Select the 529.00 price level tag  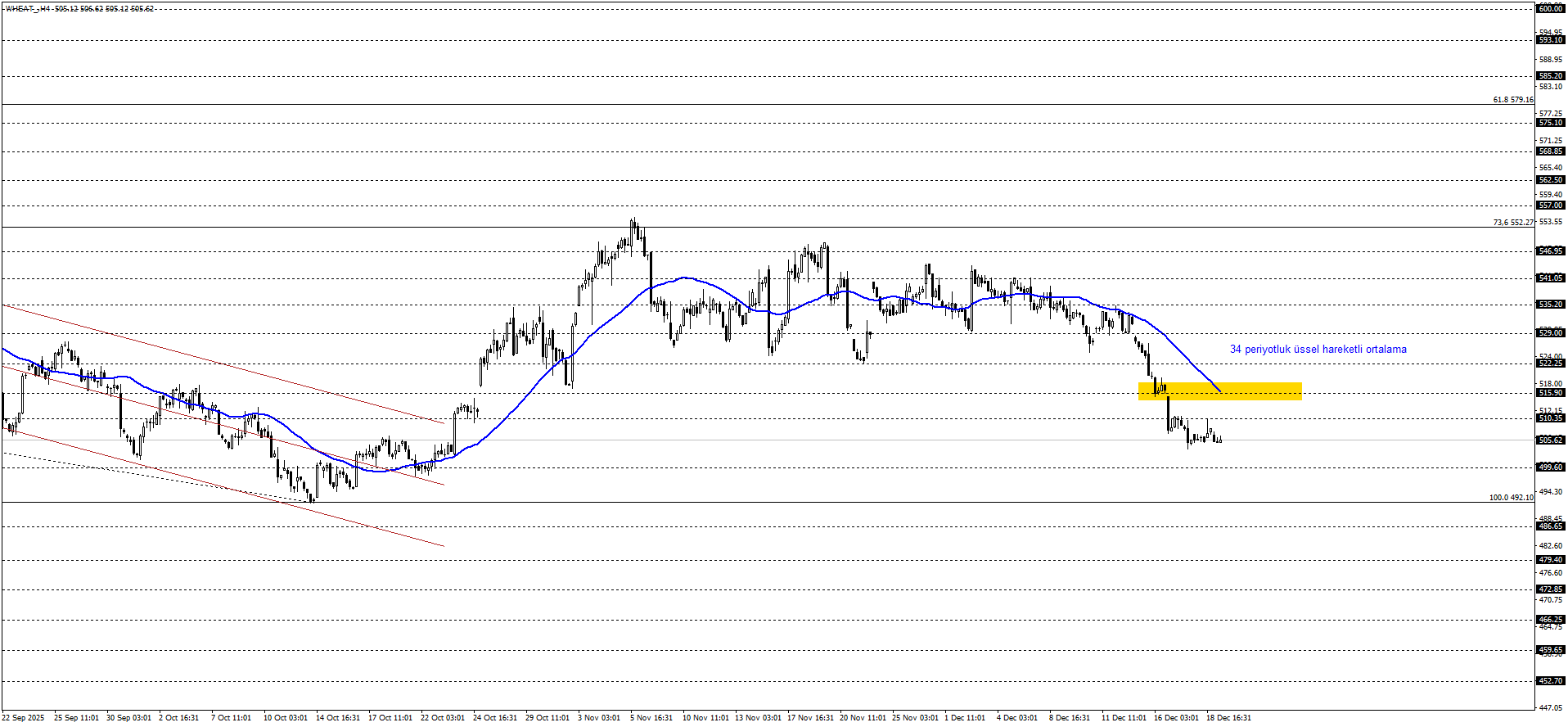click(x=1551, y=333)
